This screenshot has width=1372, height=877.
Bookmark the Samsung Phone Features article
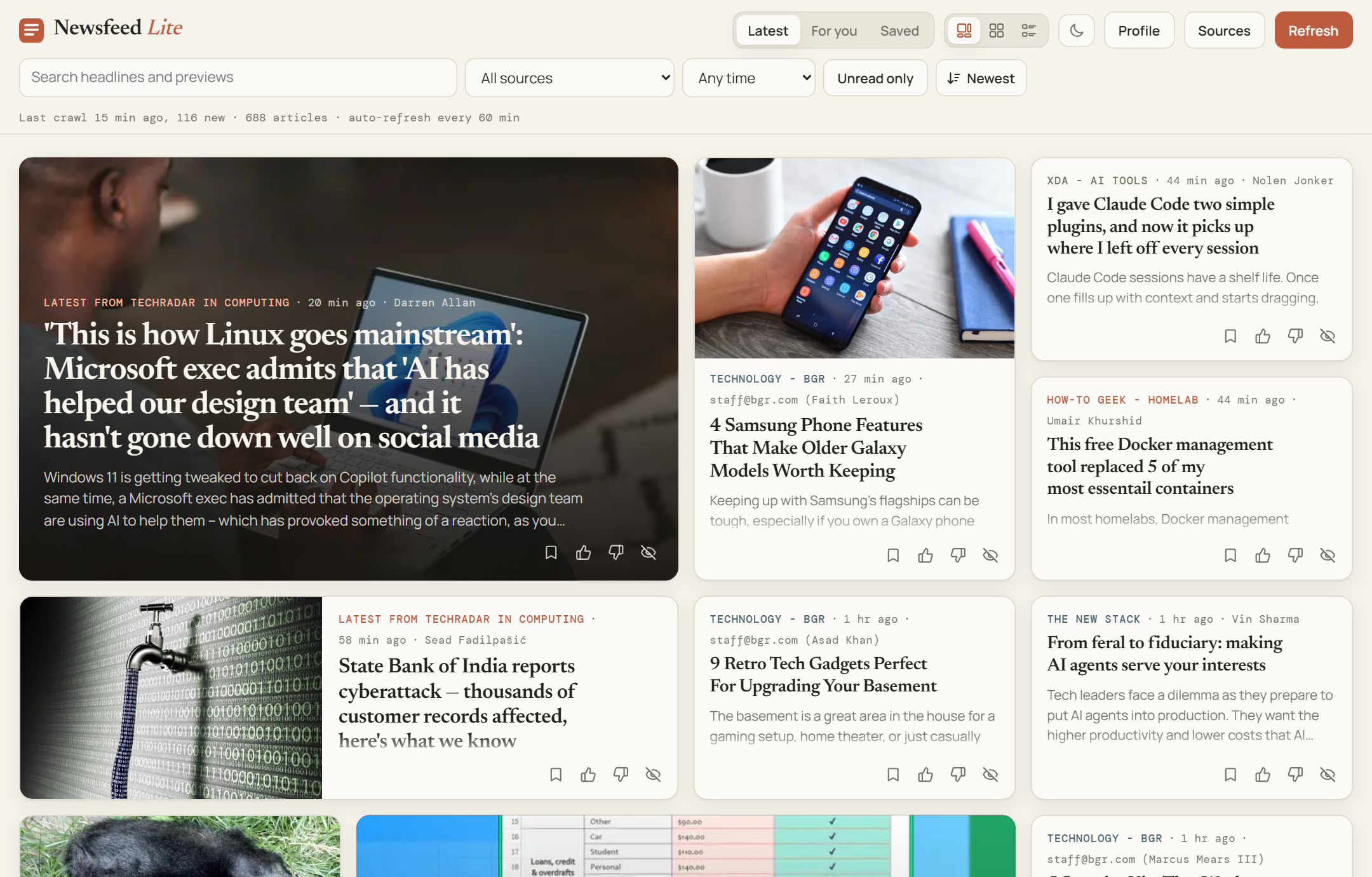(x=893, y=556)
